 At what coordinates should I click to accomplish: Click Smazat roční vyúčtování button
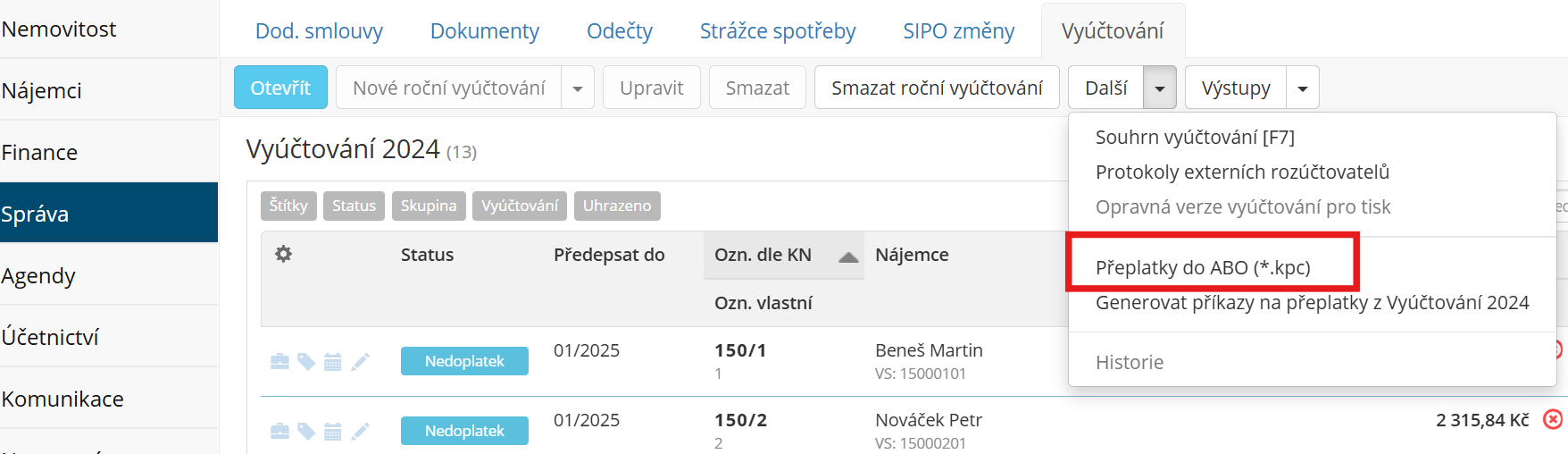pyautogui.click(x=937, y=88)
